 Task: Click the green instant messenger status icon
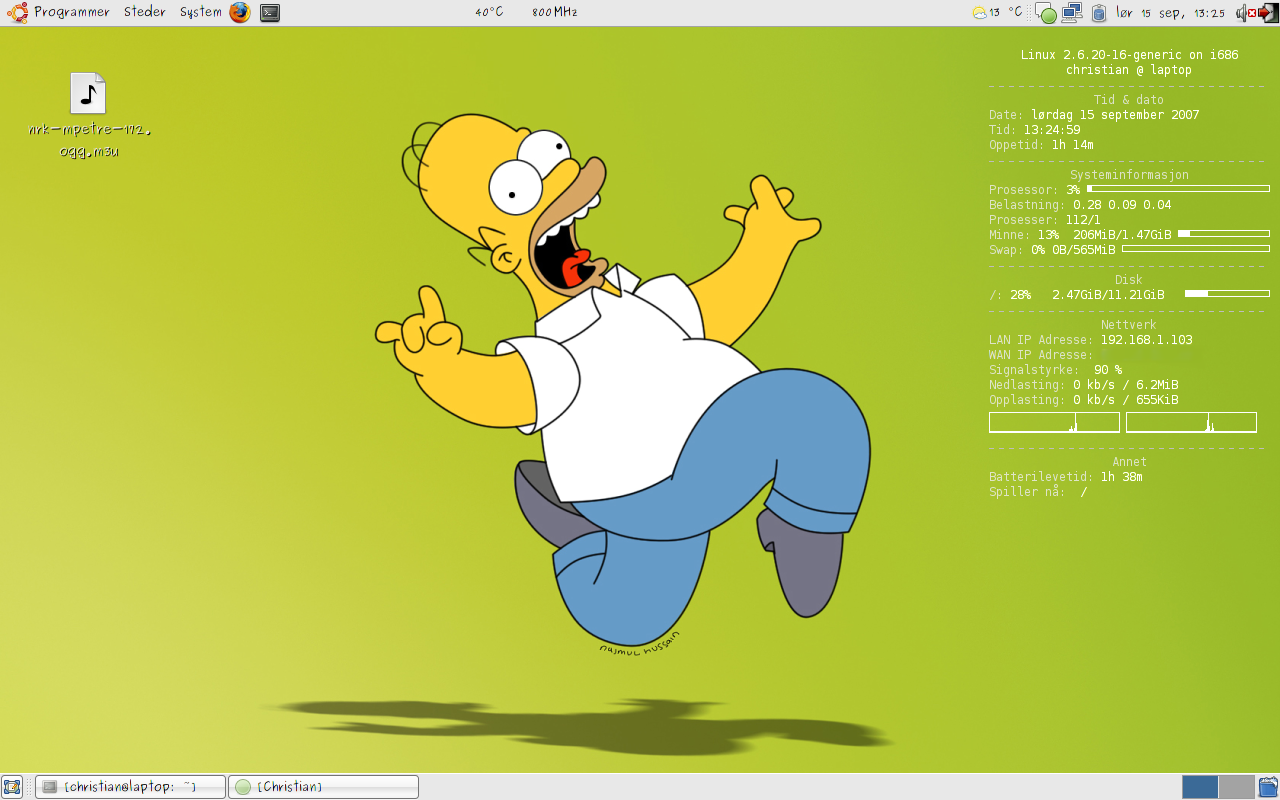(1046, 14)
